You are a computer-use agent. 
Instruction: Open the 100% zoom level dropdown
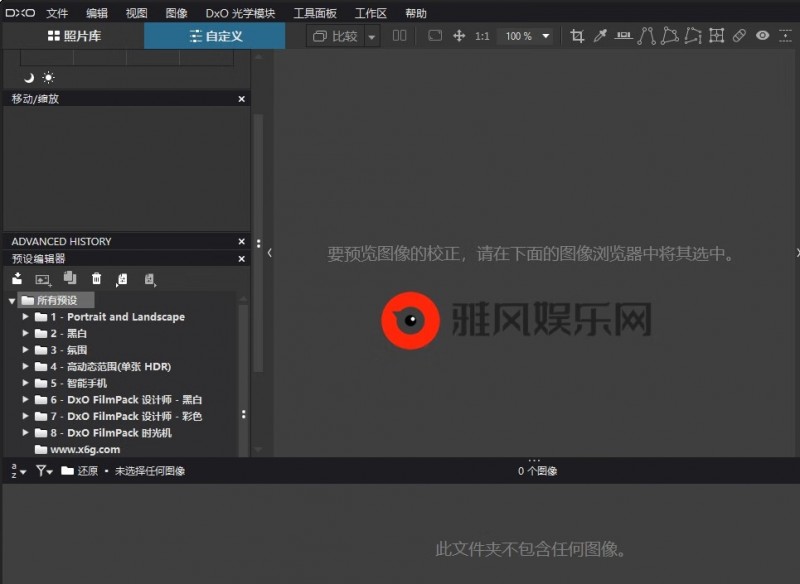546,36
